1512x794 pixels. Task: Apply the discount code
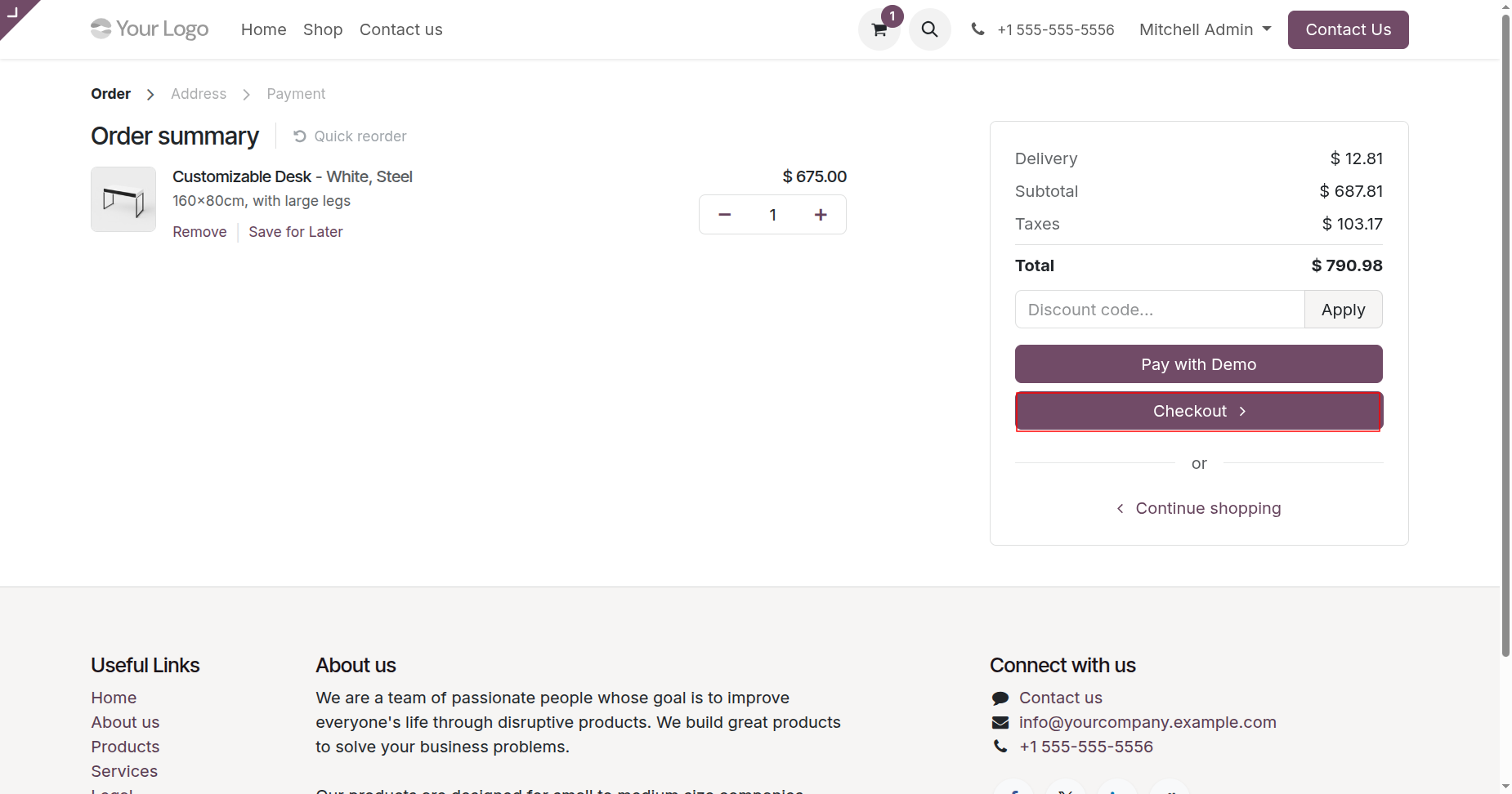click(x=1343, y=310)
